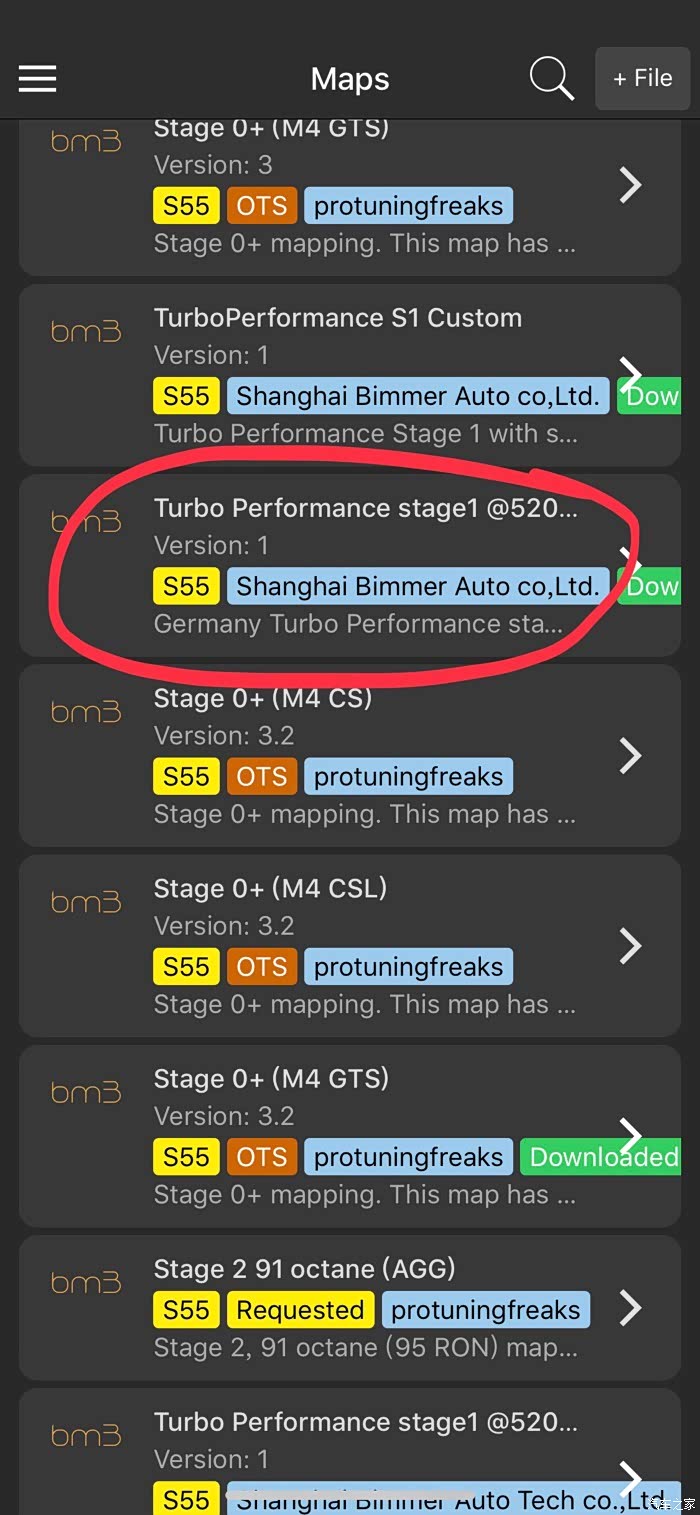Expand the Stage 0+ (M4 CS) map chevron
Viewport: 700px width, 1515px height.
[630, 756]
